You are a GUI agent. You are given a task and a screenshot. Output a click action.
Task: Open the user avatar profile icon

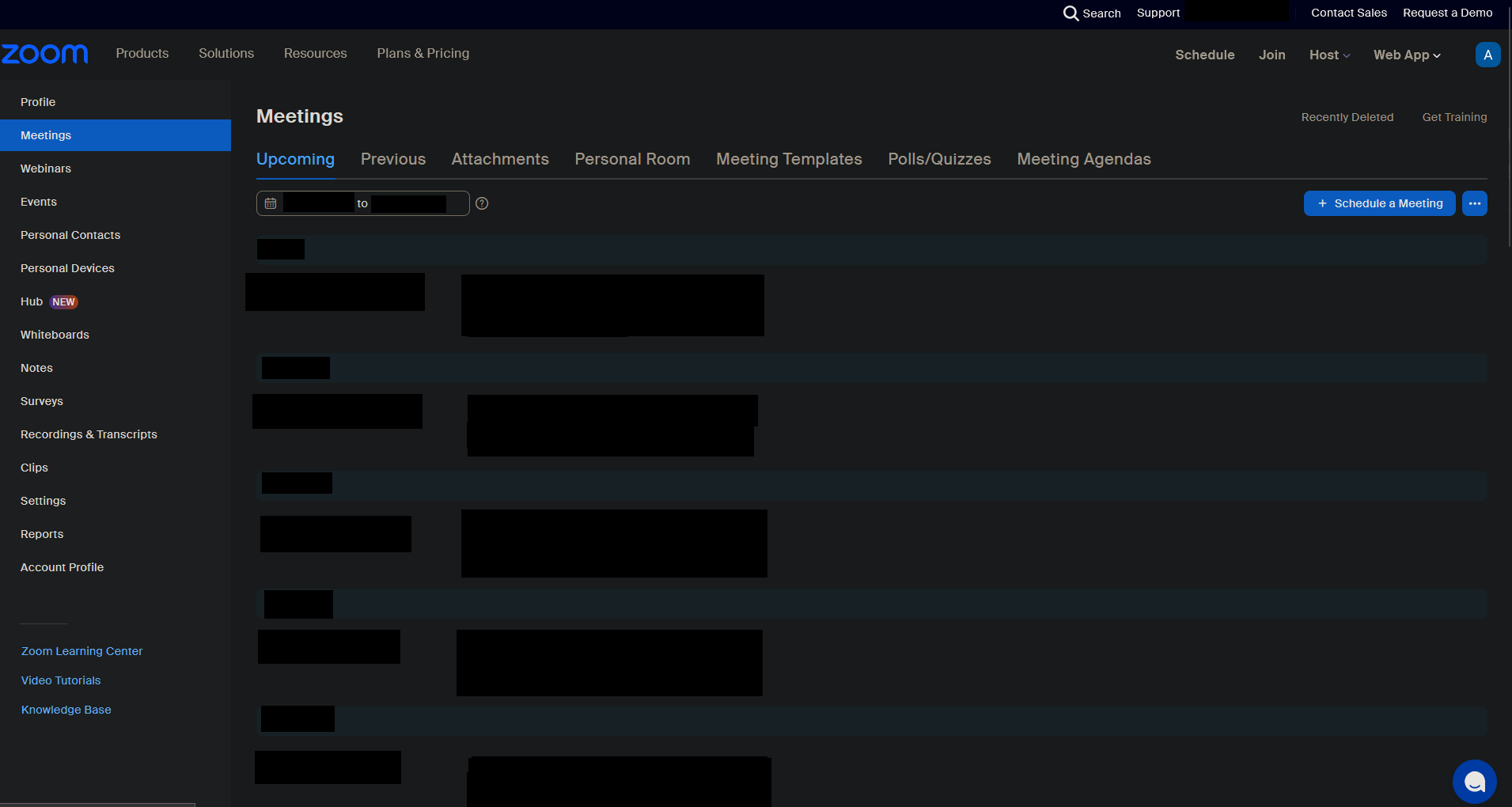coord(1487,55)
